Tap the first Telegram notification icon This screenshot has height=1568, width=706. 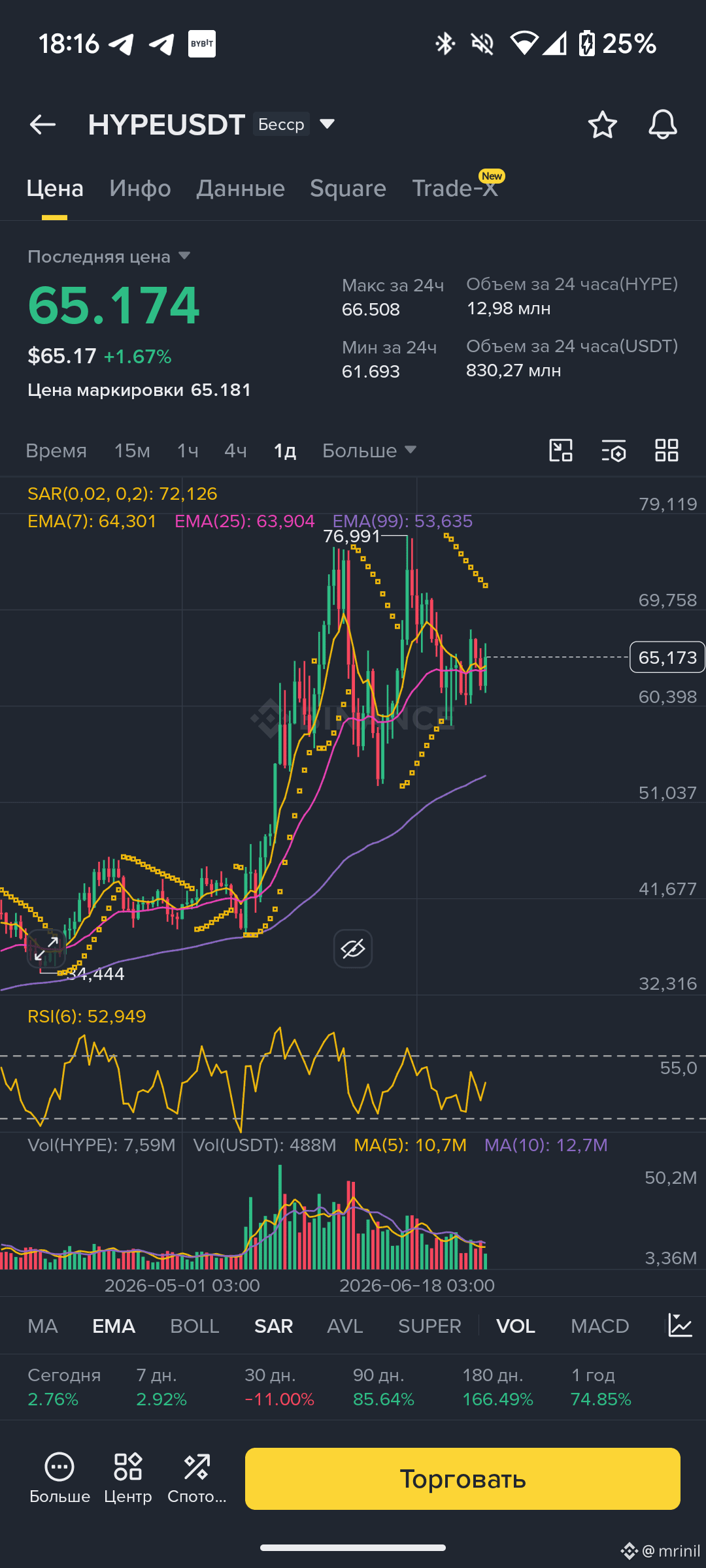(x=122, y=44)
